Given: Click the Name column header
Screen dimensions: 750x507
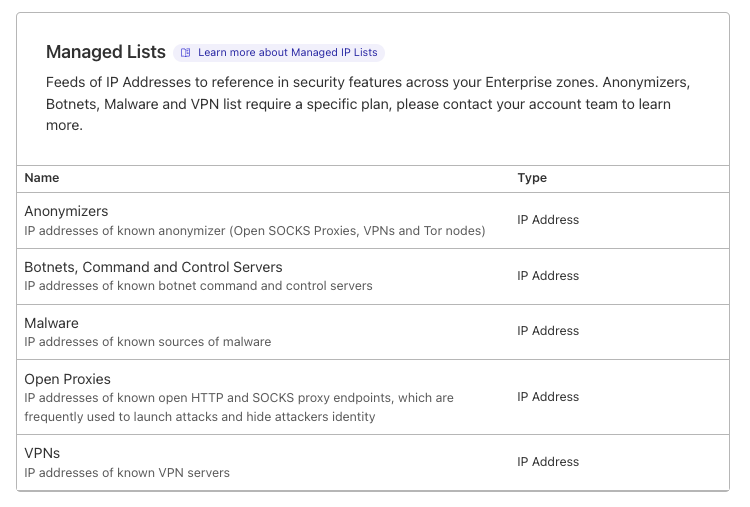Looking at the screenshot, I should [42, 178].
